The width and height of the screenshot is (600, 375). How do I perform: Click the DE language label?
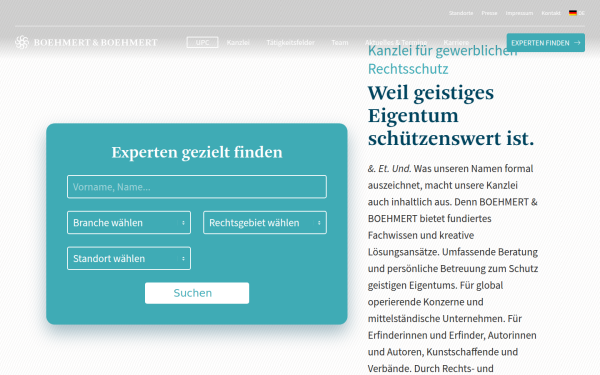click(x=581, y=13)
